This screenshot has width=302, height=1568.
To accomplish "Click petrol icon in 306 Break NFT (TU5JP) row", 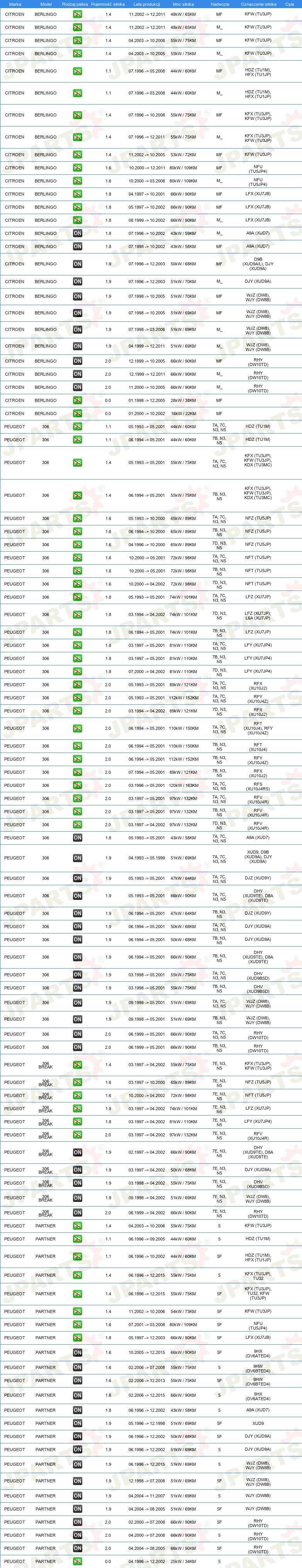I will pyautogui.click(x=77, y=1095).
